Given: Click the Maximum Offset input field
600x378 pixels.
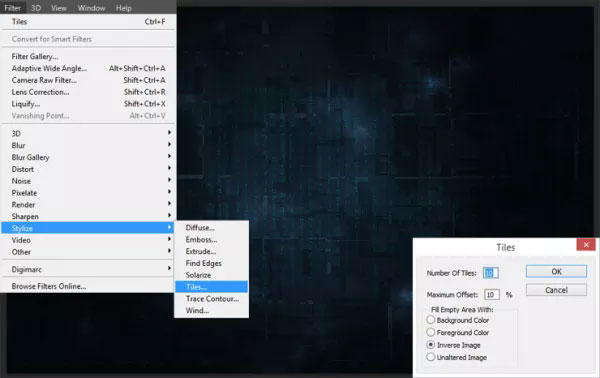Looking at the screenshot, I should 491,295.
